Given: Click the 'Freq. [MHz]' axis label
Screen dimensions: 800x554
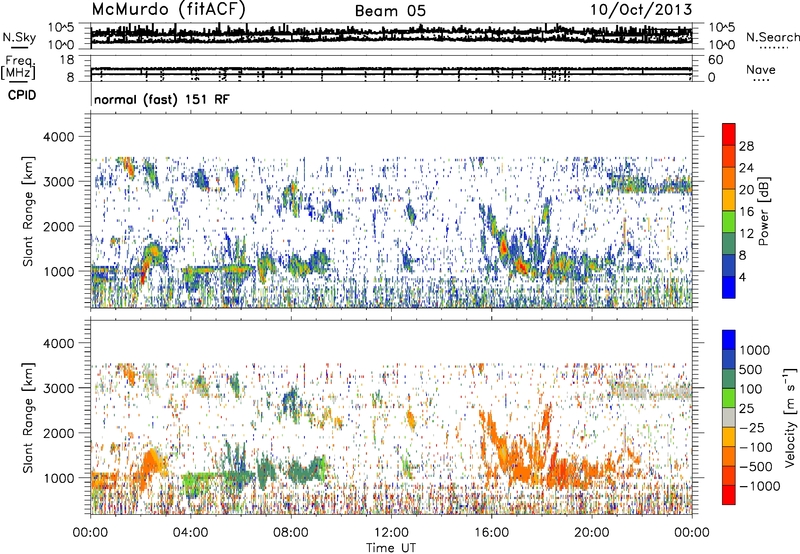Looking at the screenshot, I should click(19, 68).
